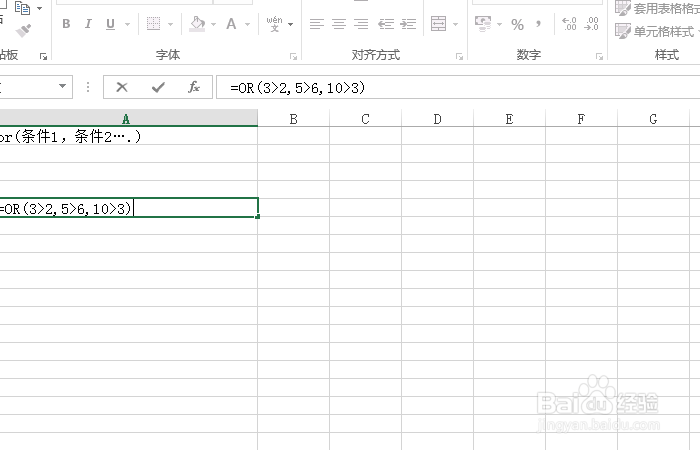700x450 pixels.
Task: Open underline style dropdown arrow
Action: click(x=127, y=24)
